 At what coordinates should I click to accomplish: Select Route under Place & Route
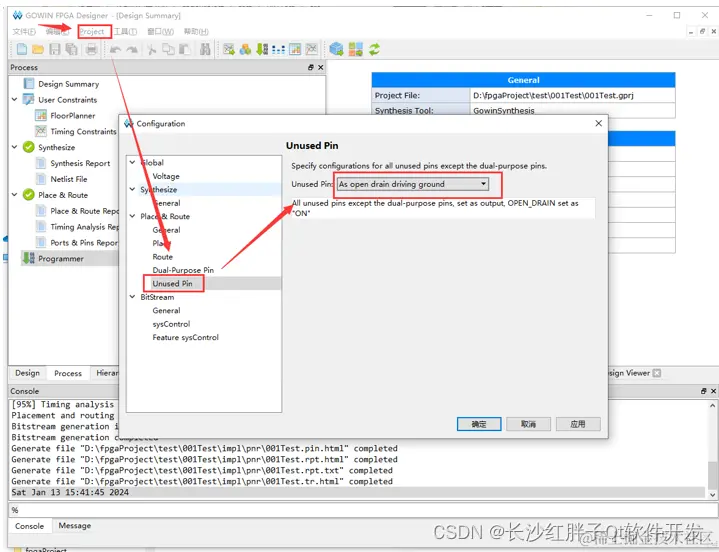[x=163, y=257]
